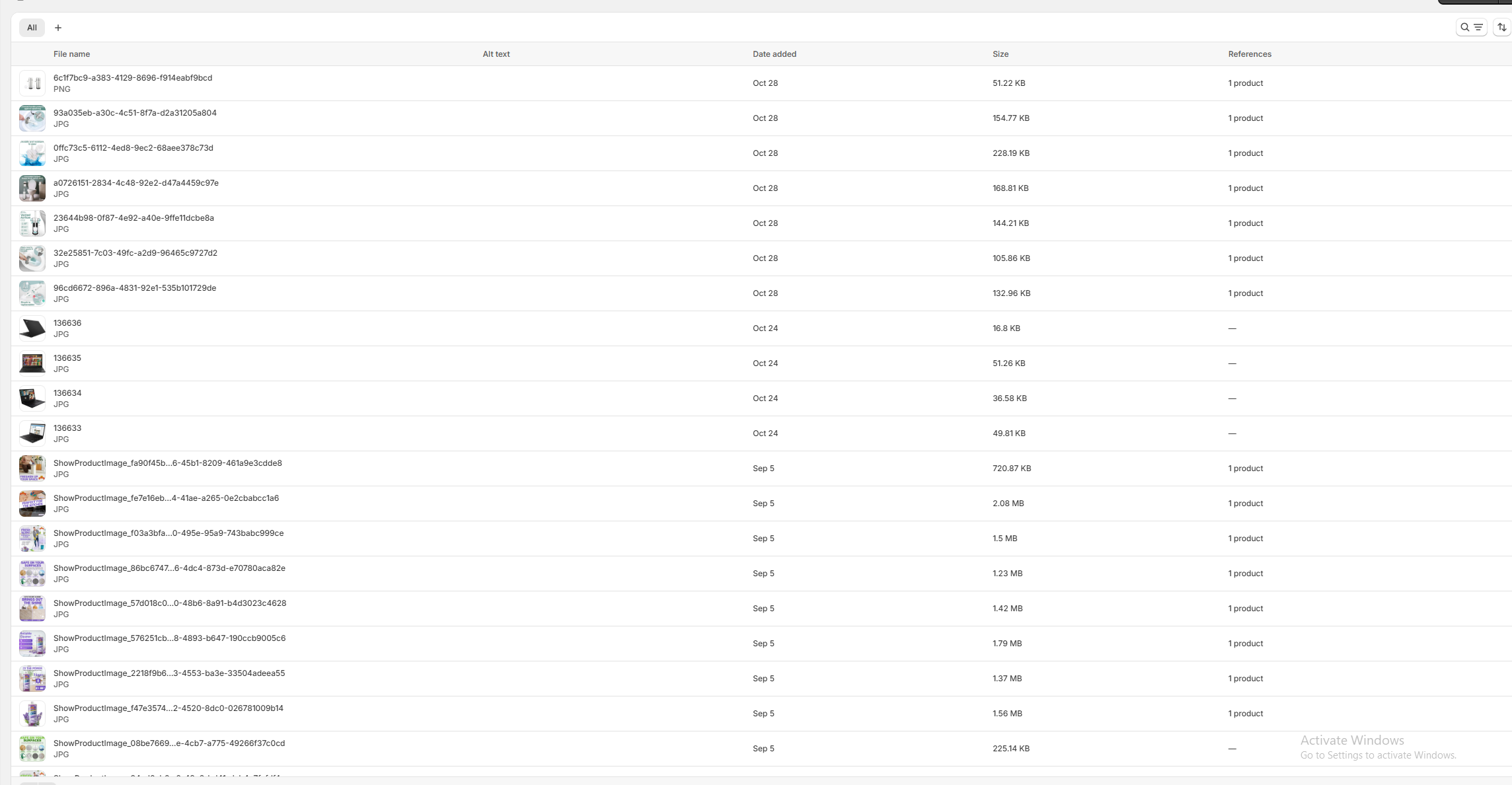Open laptop thumbnail for file 136633
The height and width of the screenshot is (785, 1512).
[32, 433]
